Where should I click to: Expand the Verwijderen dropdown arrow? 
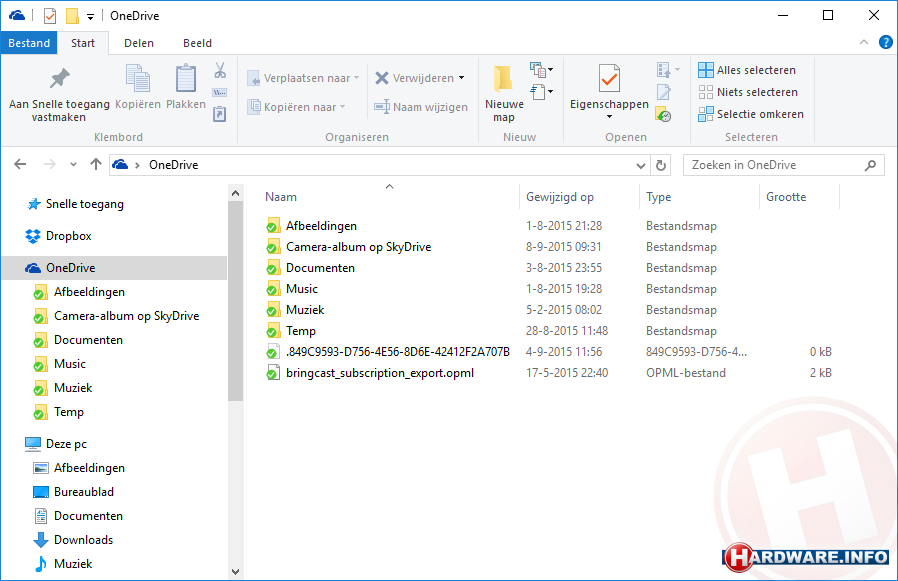coord(461,78)
